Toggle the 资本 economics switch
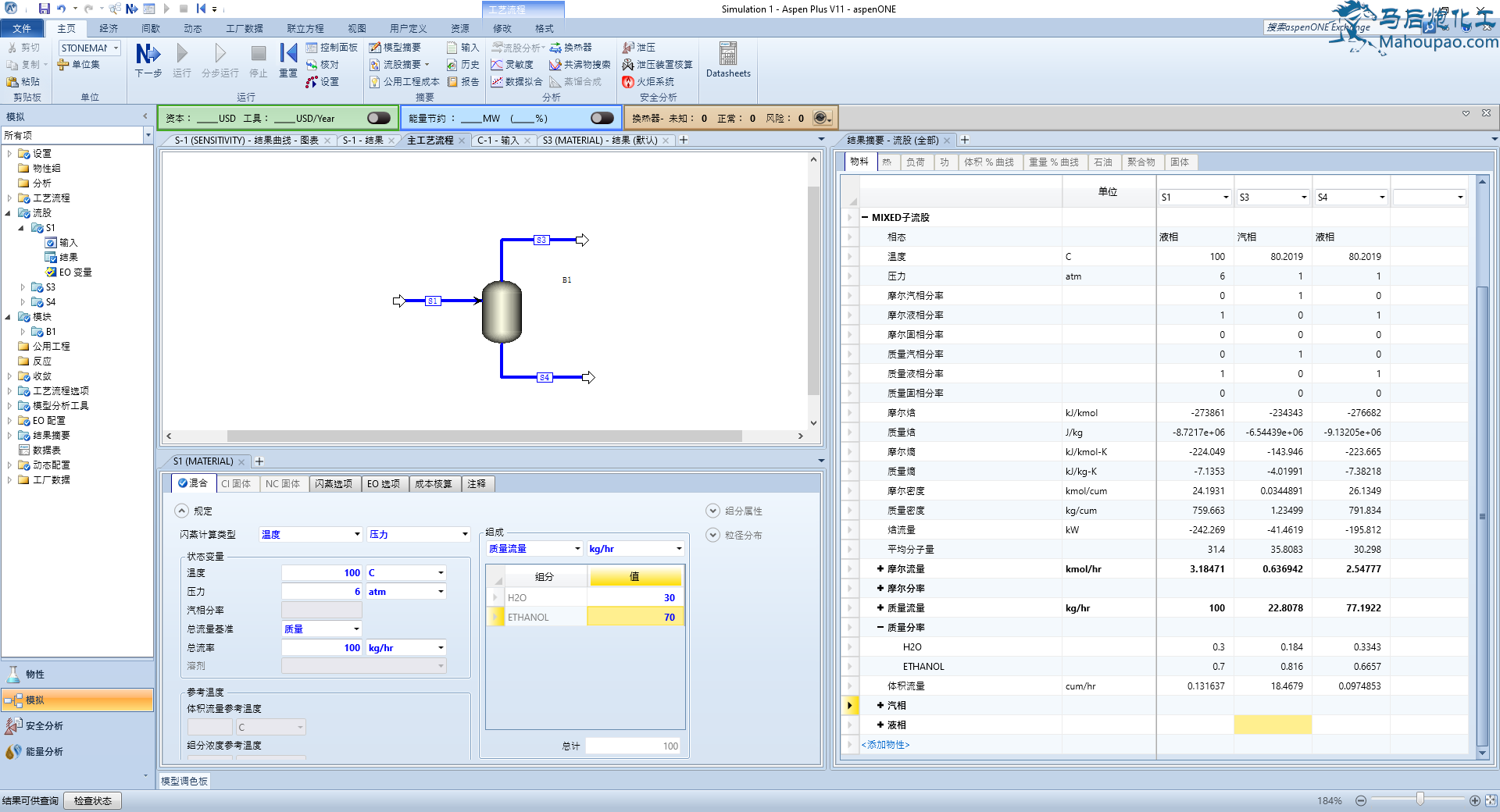This screenshot has width=1500, height=812. coord(379,118)
